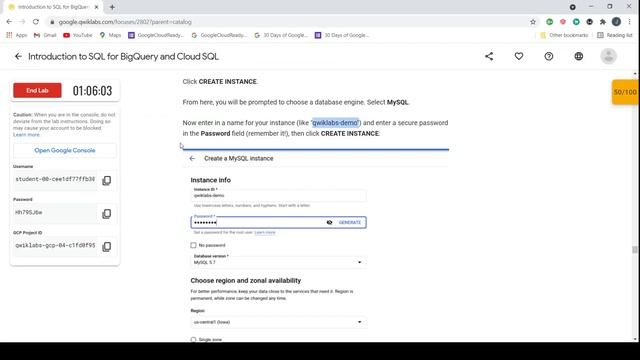
Task: Click the qwiklabs-gcp project ID value
Action: 55,245
